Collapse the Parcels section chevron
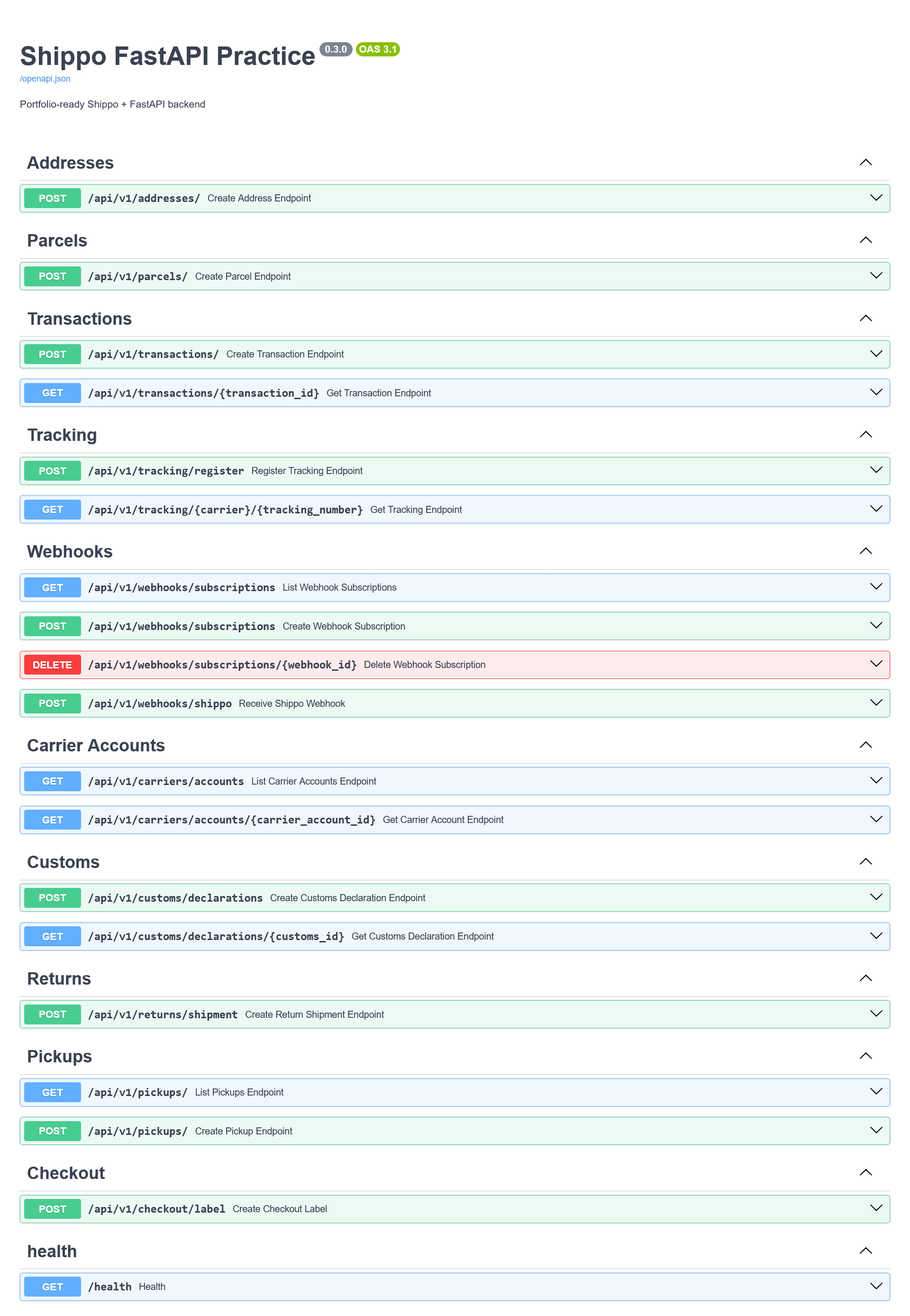The image size is (910, 1316). pyautogui.click(x=865, y=240)
